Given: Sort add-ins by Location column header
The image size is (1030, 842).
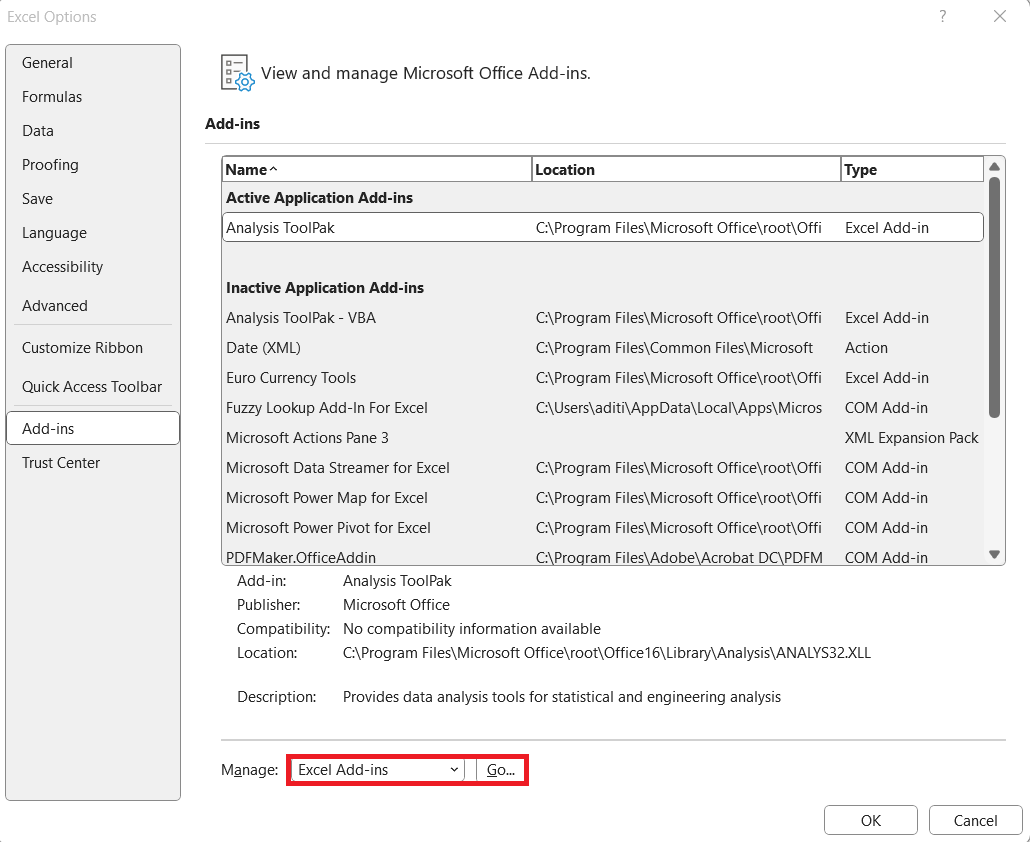Looking at the screenshot, I should click(x=686, y=169).
